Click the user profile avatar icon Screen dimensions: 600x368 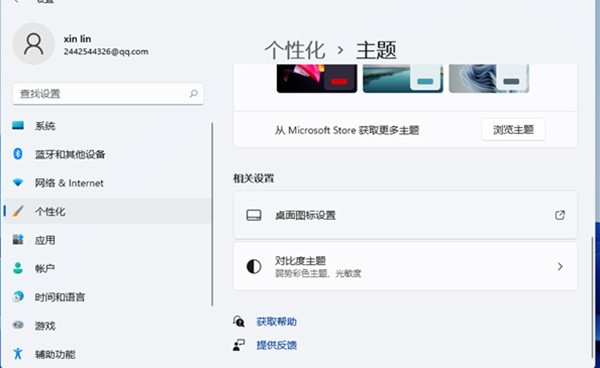coord(34,44)
